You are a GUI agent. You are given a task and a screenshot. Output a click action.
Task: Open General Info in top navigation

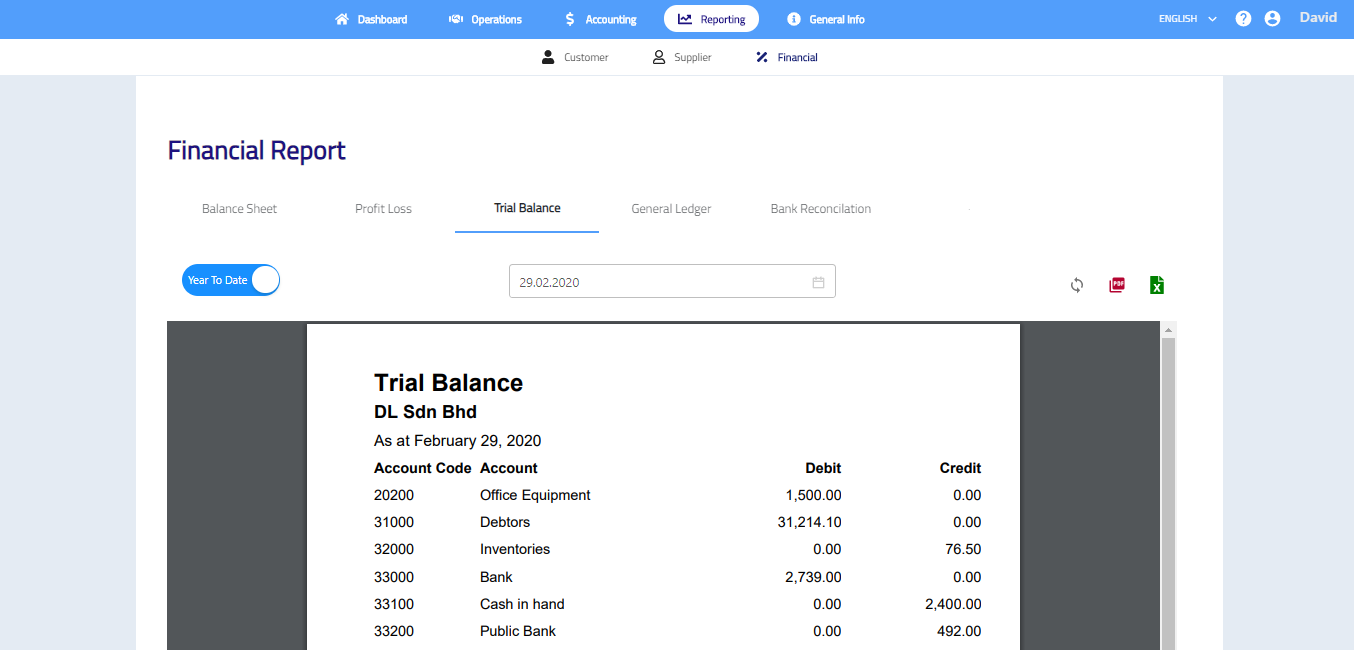point(825,19)
